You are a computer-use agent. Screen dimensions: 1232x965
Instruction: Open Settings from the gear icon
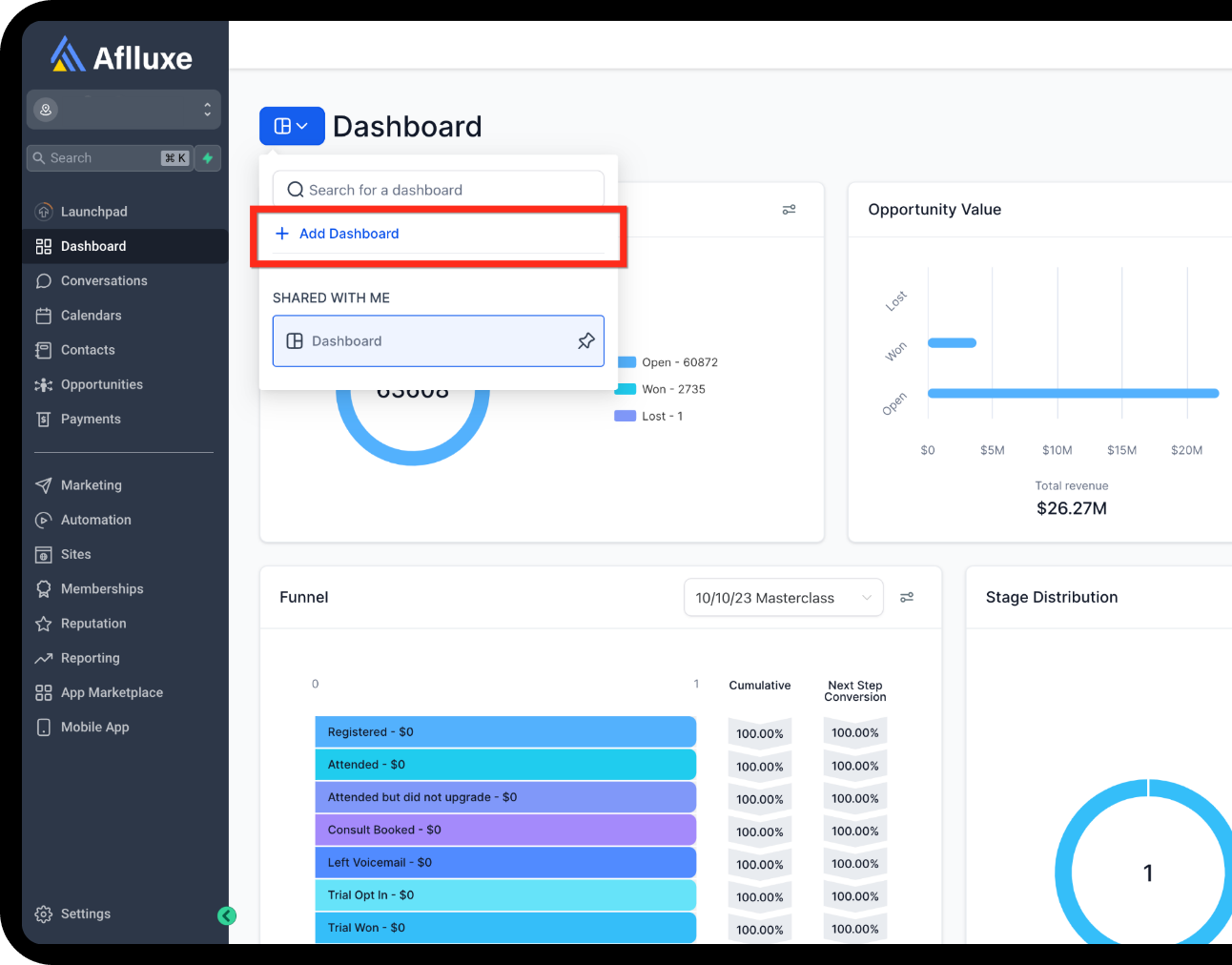(x=44, y=914)
